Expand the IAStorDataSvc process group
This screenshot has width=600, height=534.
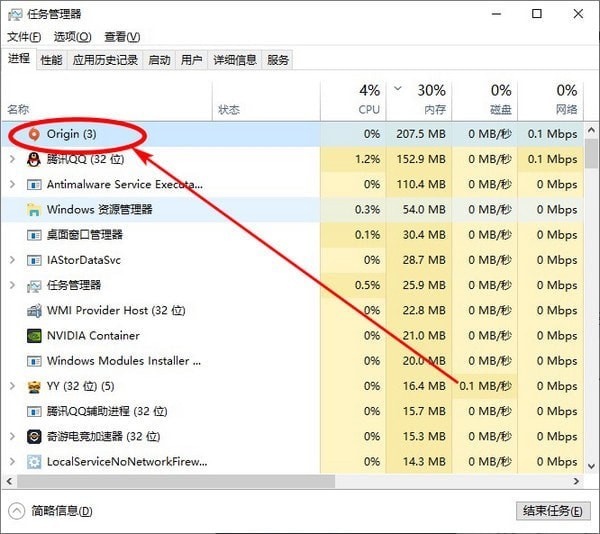[12, 260]
